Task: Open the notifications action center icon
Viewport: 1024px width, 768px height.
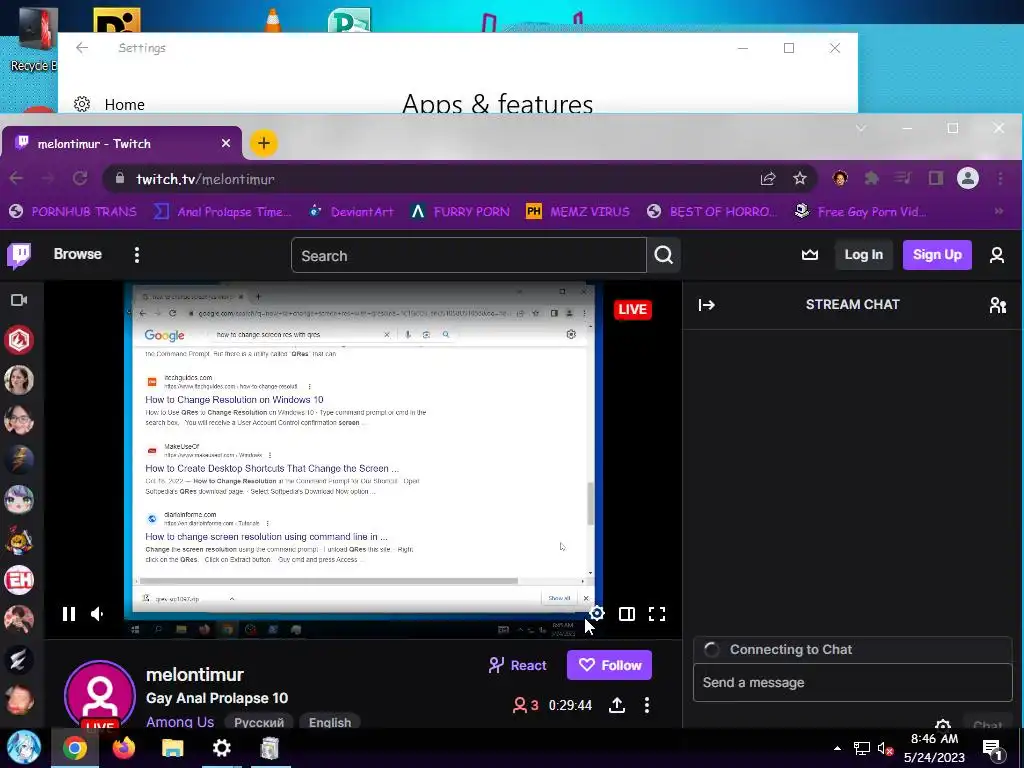Action: (991, 749)
